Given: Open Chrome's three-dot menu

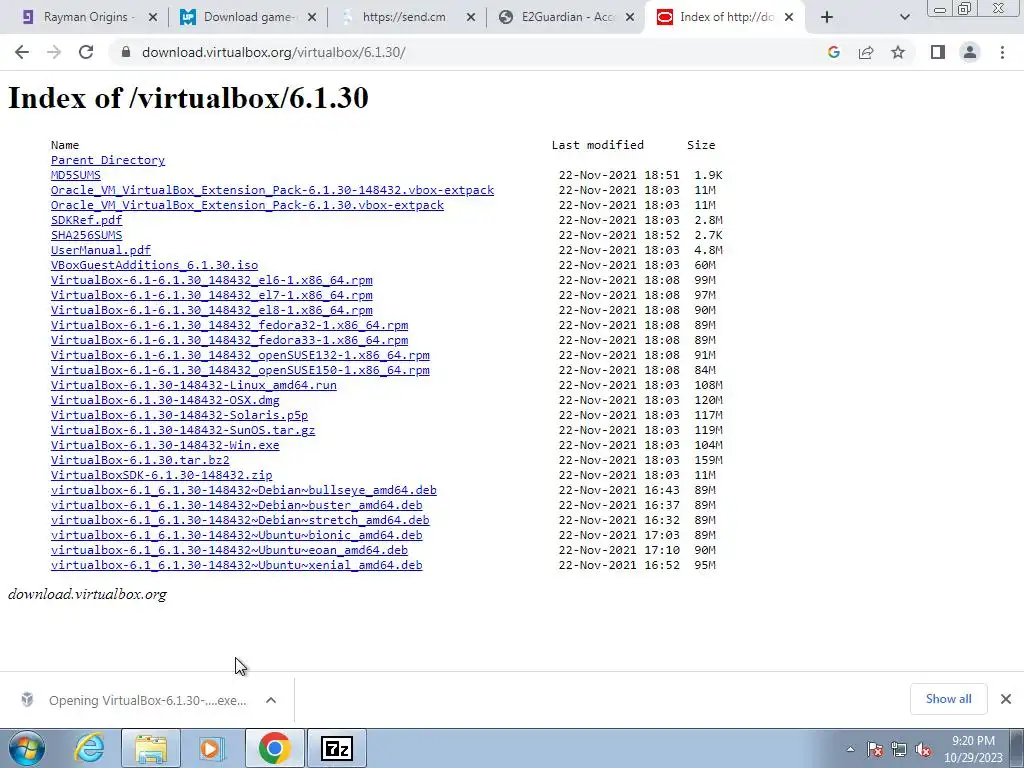Looking at the screenshot, I should (1002, 52).
